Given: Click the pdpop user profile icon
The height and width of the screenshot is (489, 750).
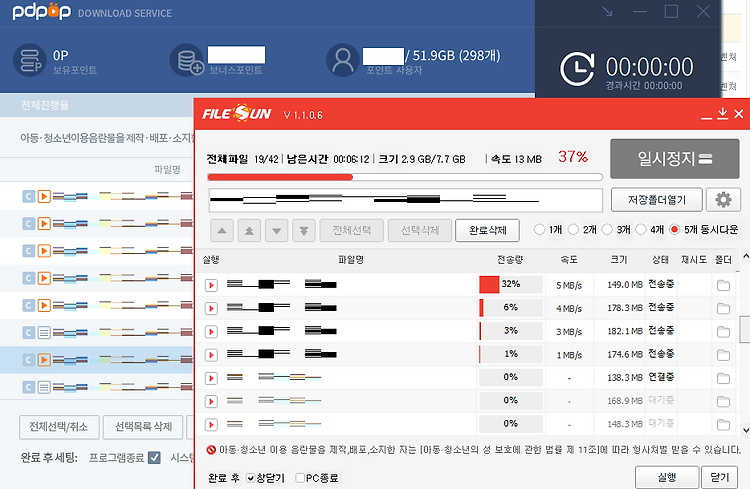Looking at the screenshot, I should tap(343, 60).
